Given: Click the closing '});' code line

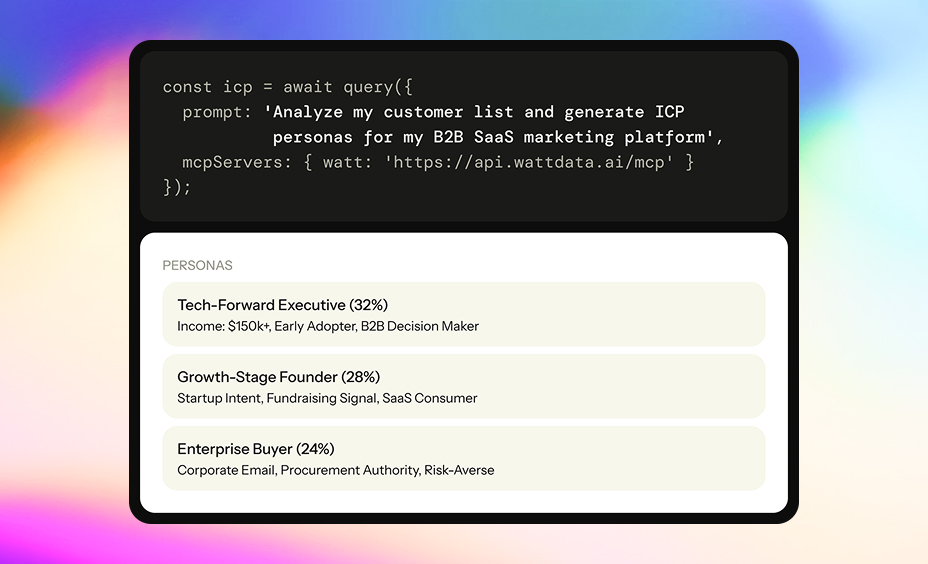Looking at the screenshot, I should (x=177, y=187).
